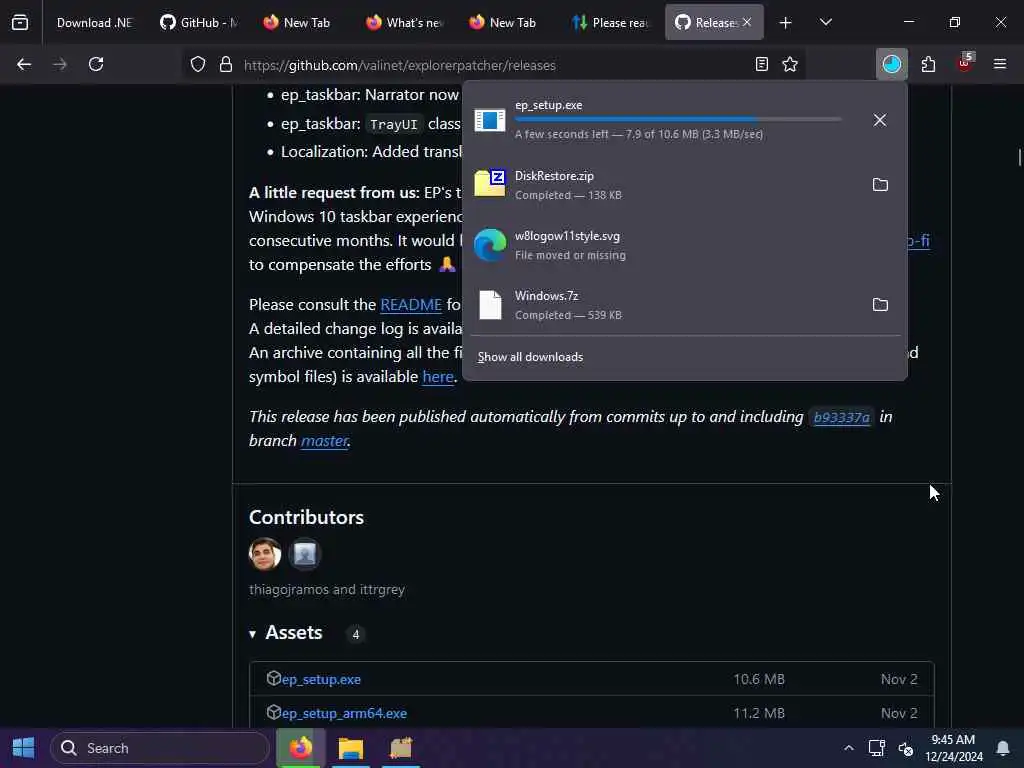Open File Explorer from taskbar
This screenshot has width=1024, height=768.
(351, 748)
